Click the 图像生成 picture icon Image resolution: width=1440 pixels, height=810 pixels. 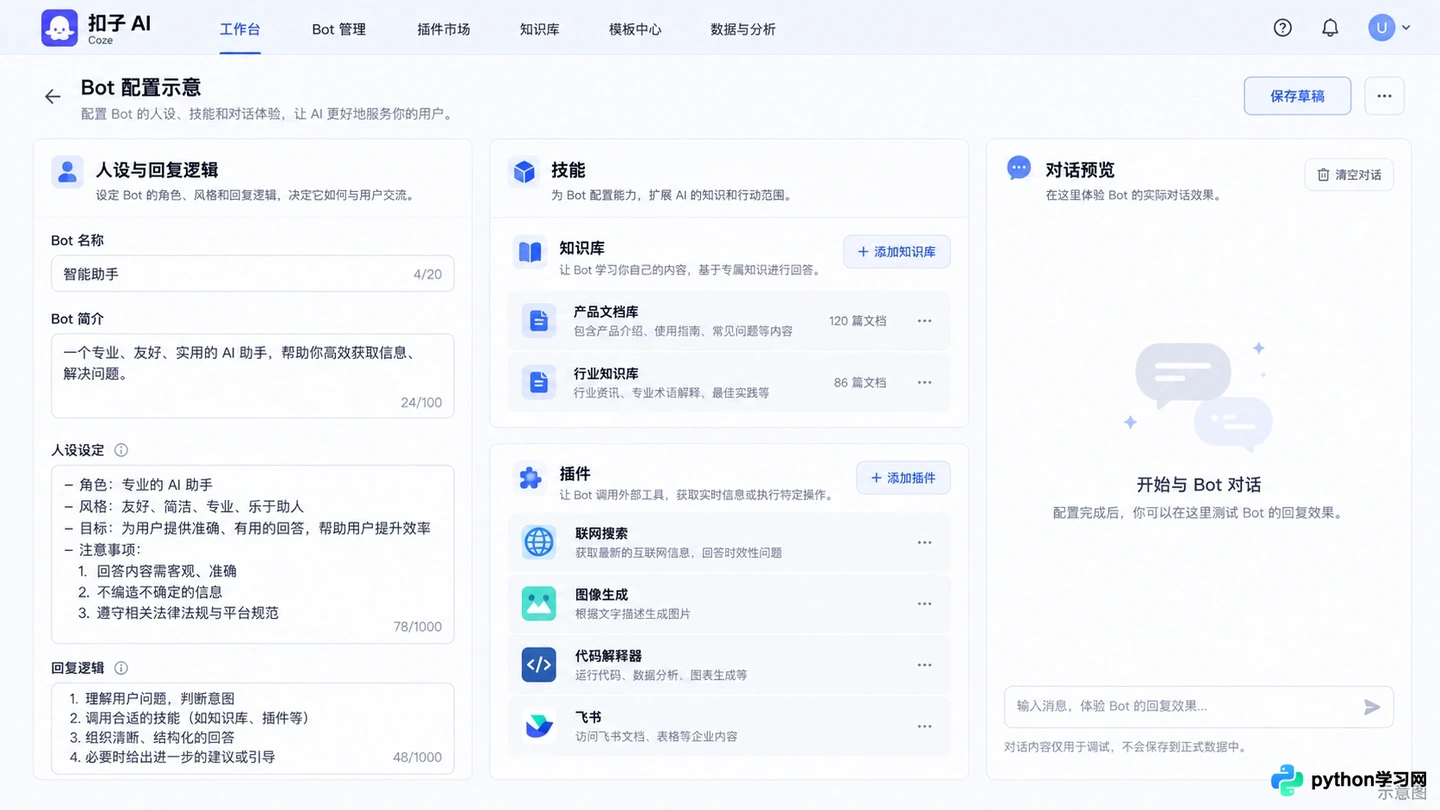[x=539, y=603]
